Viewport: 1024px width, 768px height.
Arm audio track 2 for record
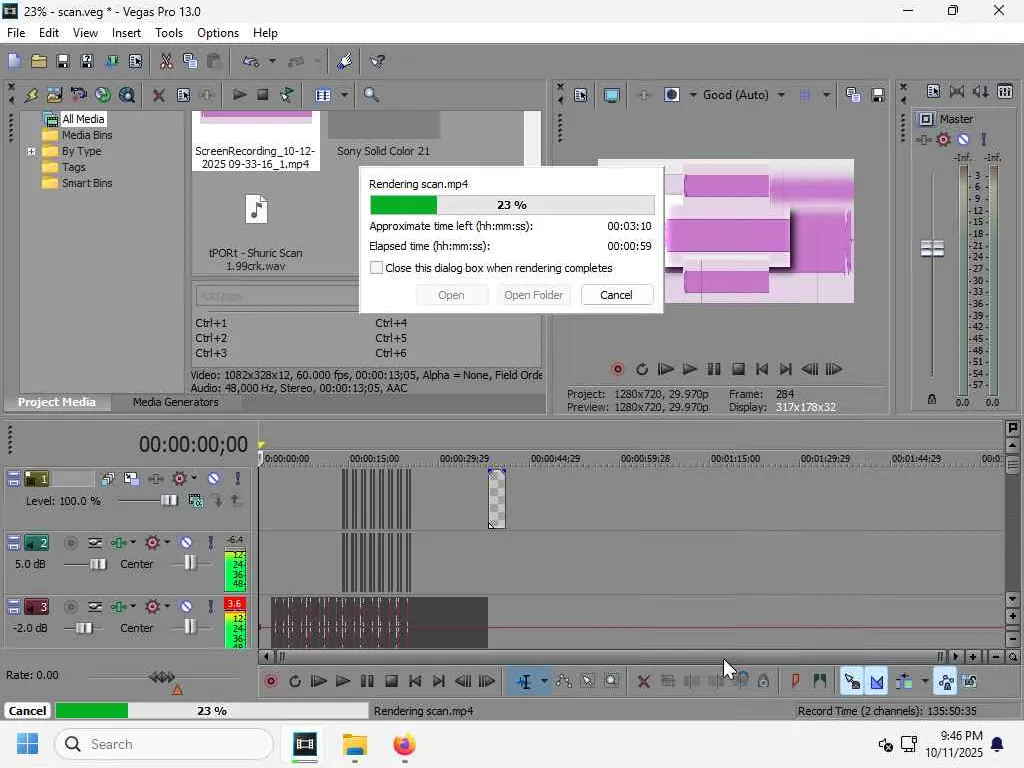point(71,543)
